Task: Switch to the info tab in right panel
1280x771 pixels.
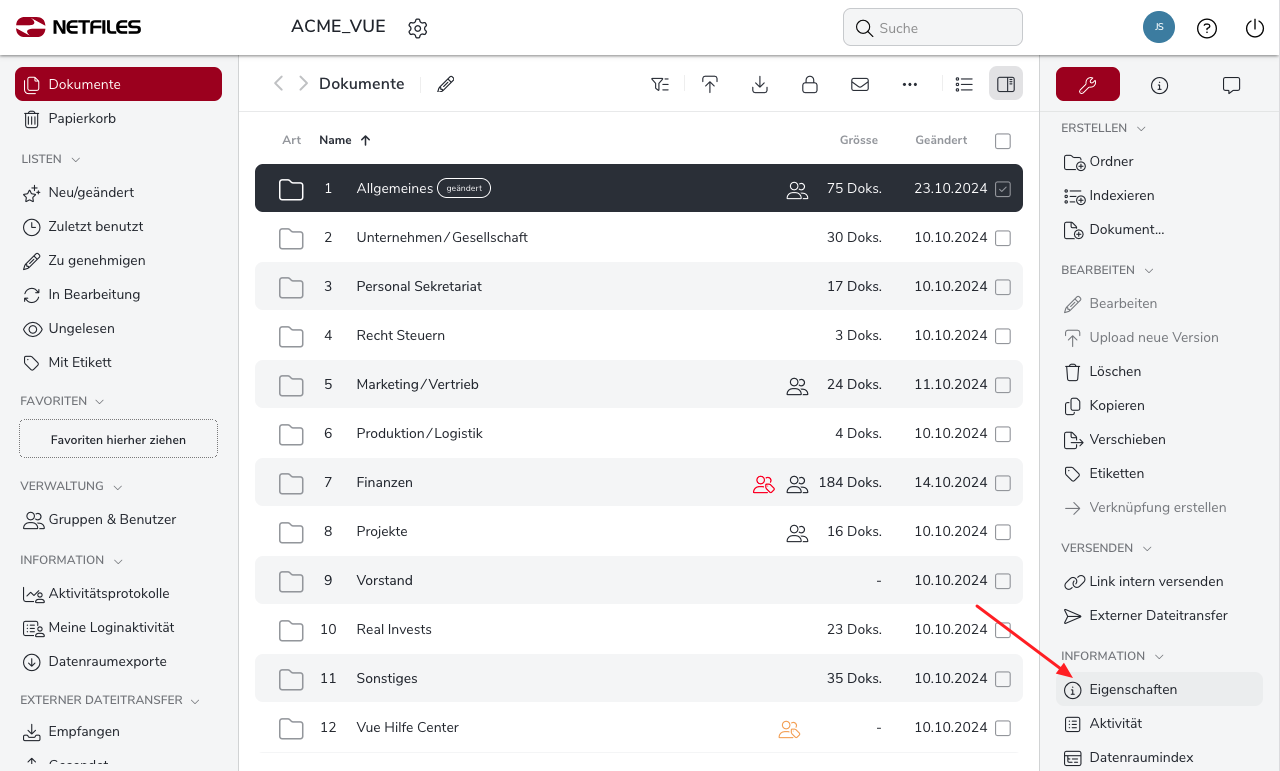Action: (1159, 85)
